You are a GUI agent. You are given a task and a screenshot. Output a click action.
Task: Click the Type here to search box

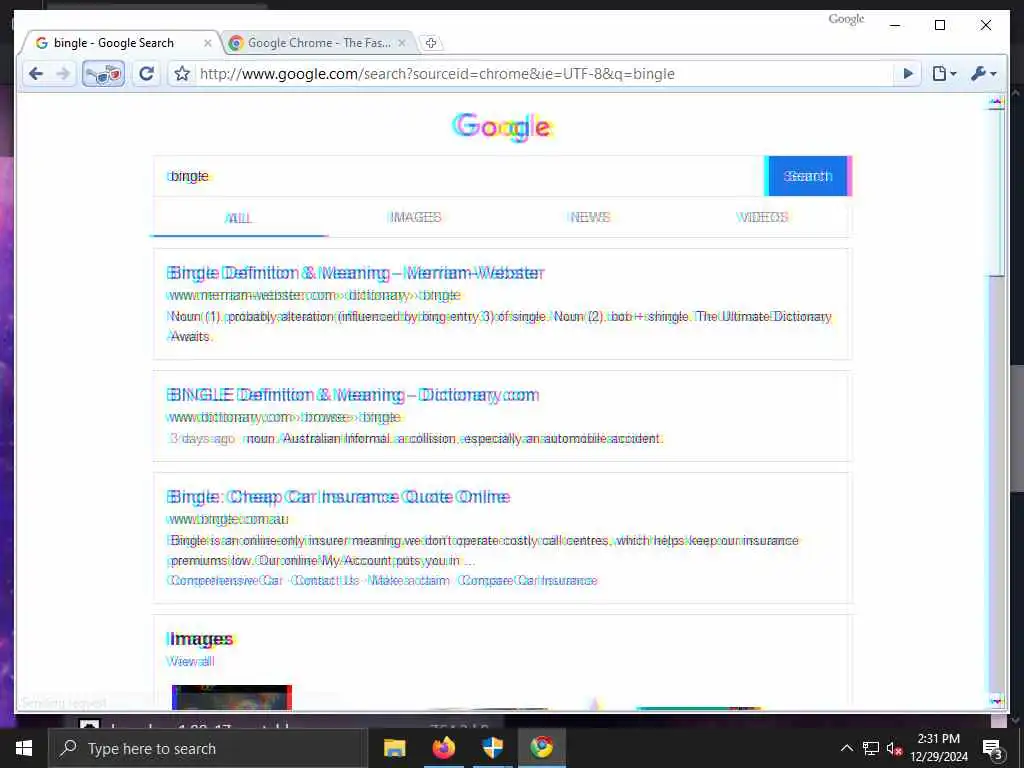(x=208, y=748)
